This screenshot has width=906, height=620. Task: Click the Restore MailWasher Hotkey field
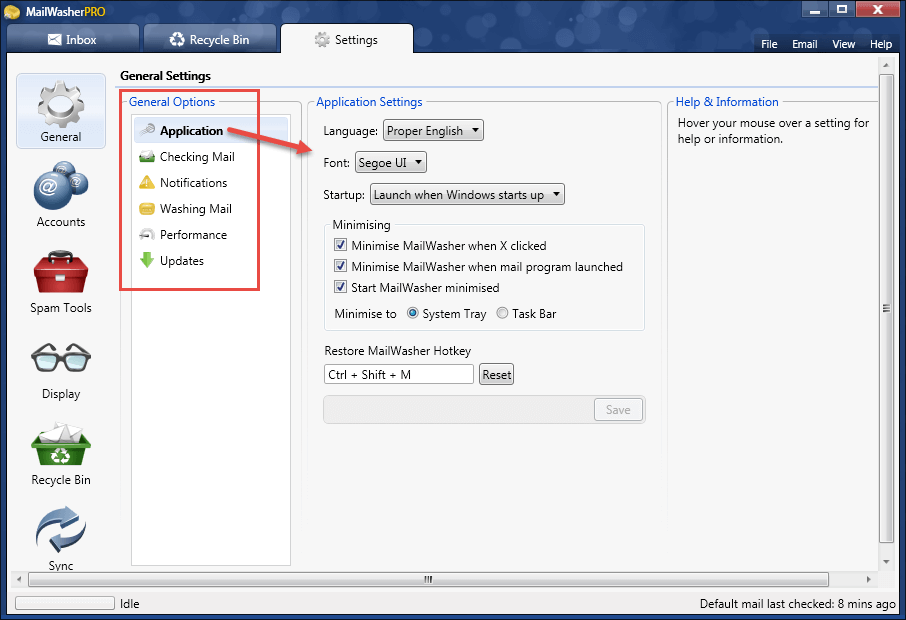point(399,374)
